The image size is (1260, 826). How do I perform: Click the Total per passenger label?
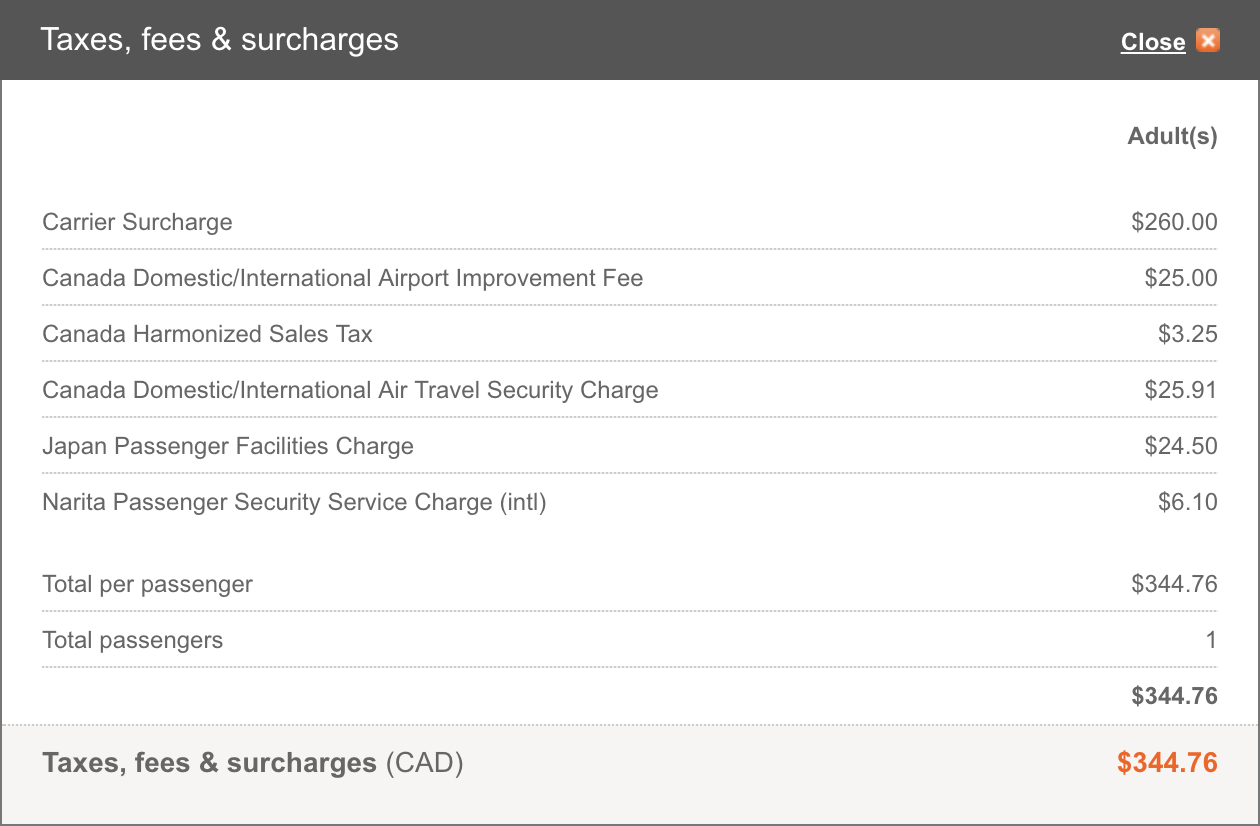click(147, 584)
